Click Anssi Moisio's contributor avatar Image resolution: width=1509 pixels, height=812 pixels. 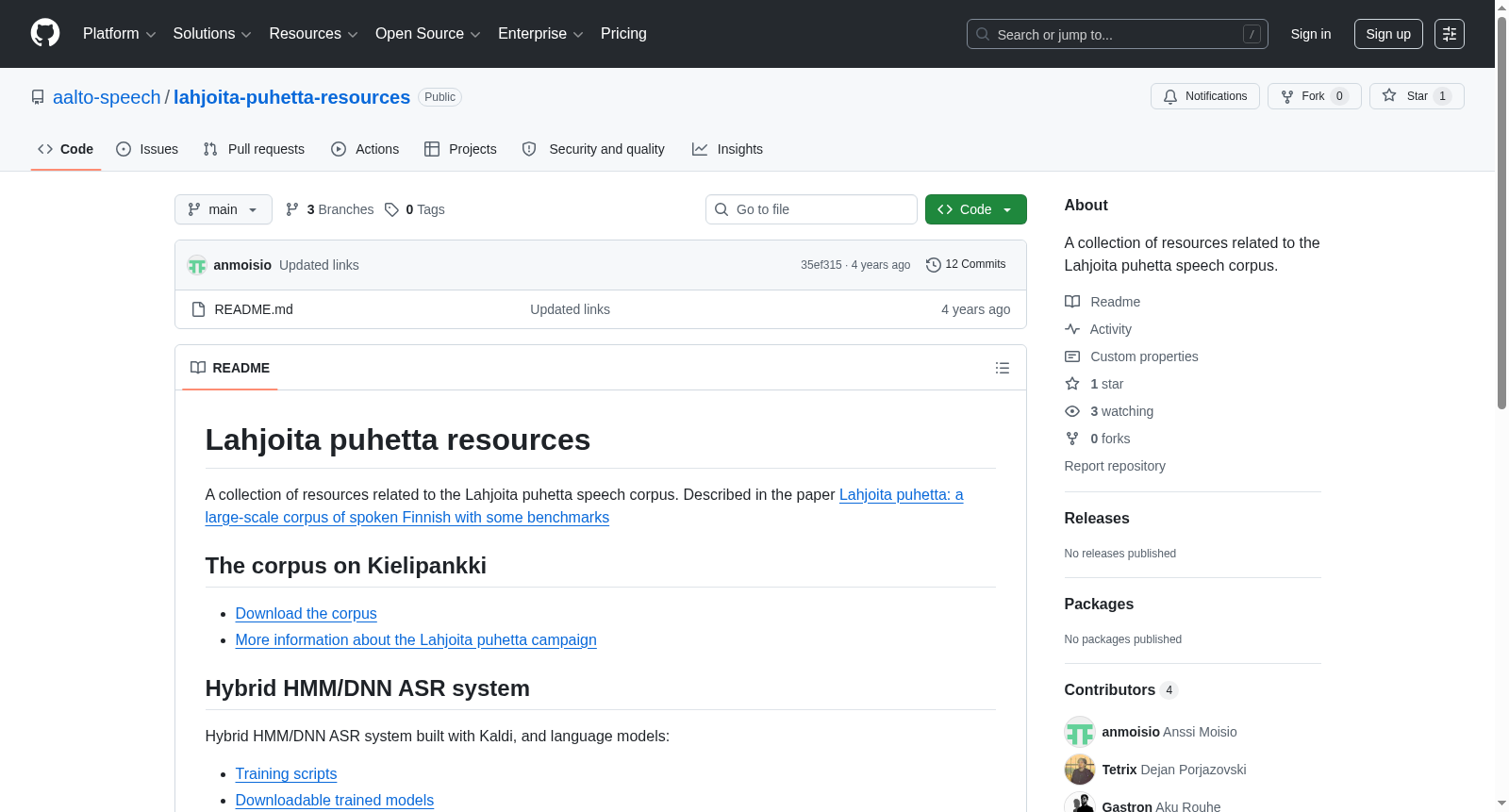click(1080, 732)
